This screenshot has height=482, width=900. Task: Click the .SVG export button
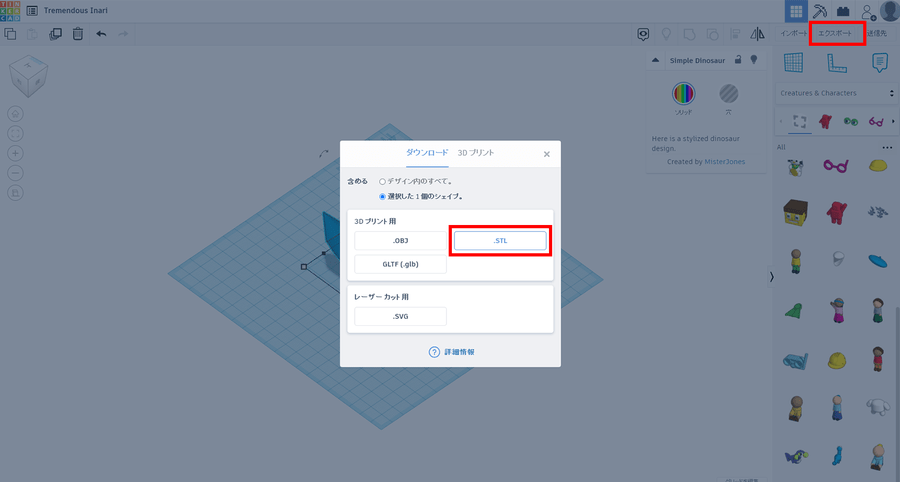[400, 316]
